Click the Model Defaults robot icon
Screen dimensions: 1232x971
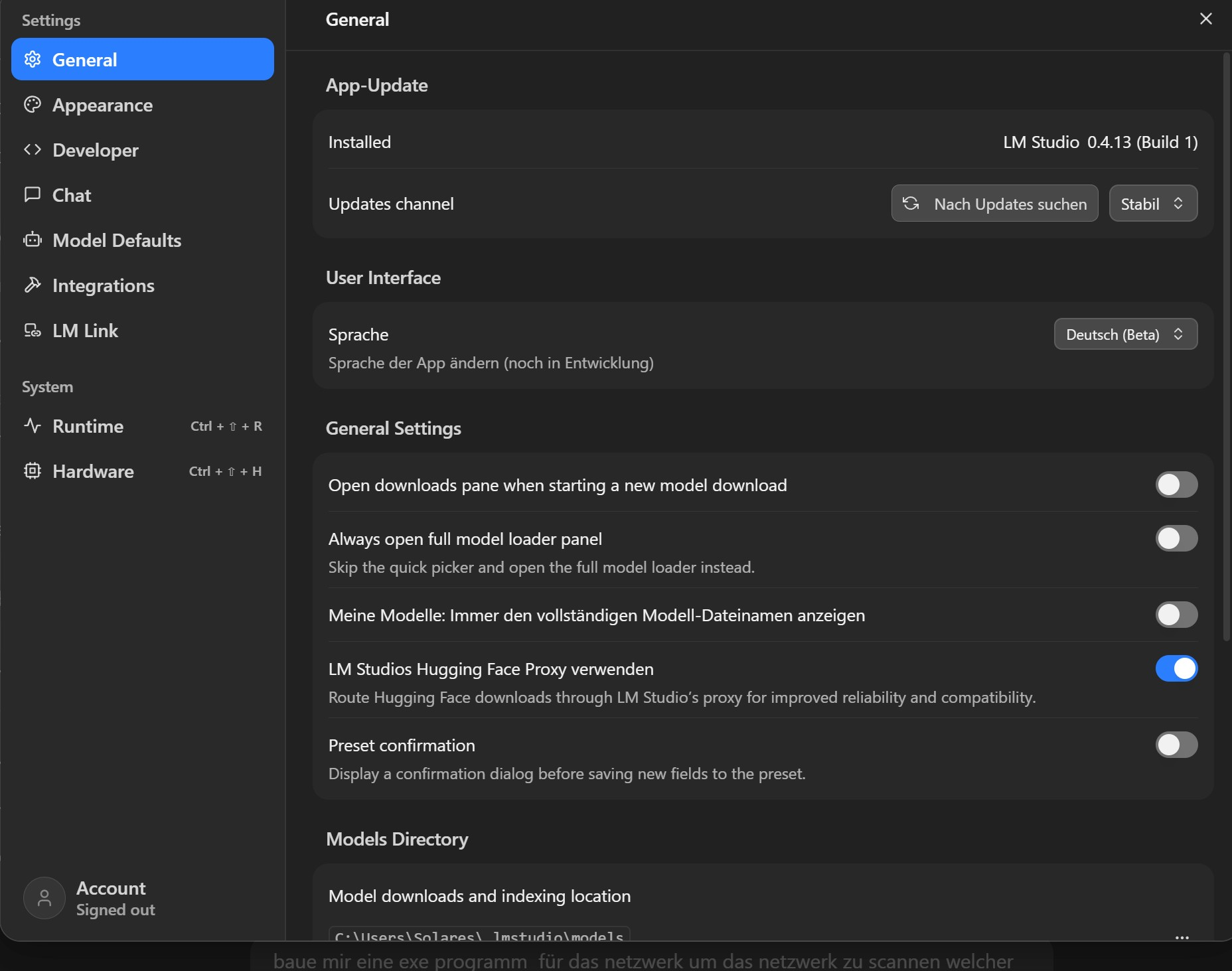(33, 240)
